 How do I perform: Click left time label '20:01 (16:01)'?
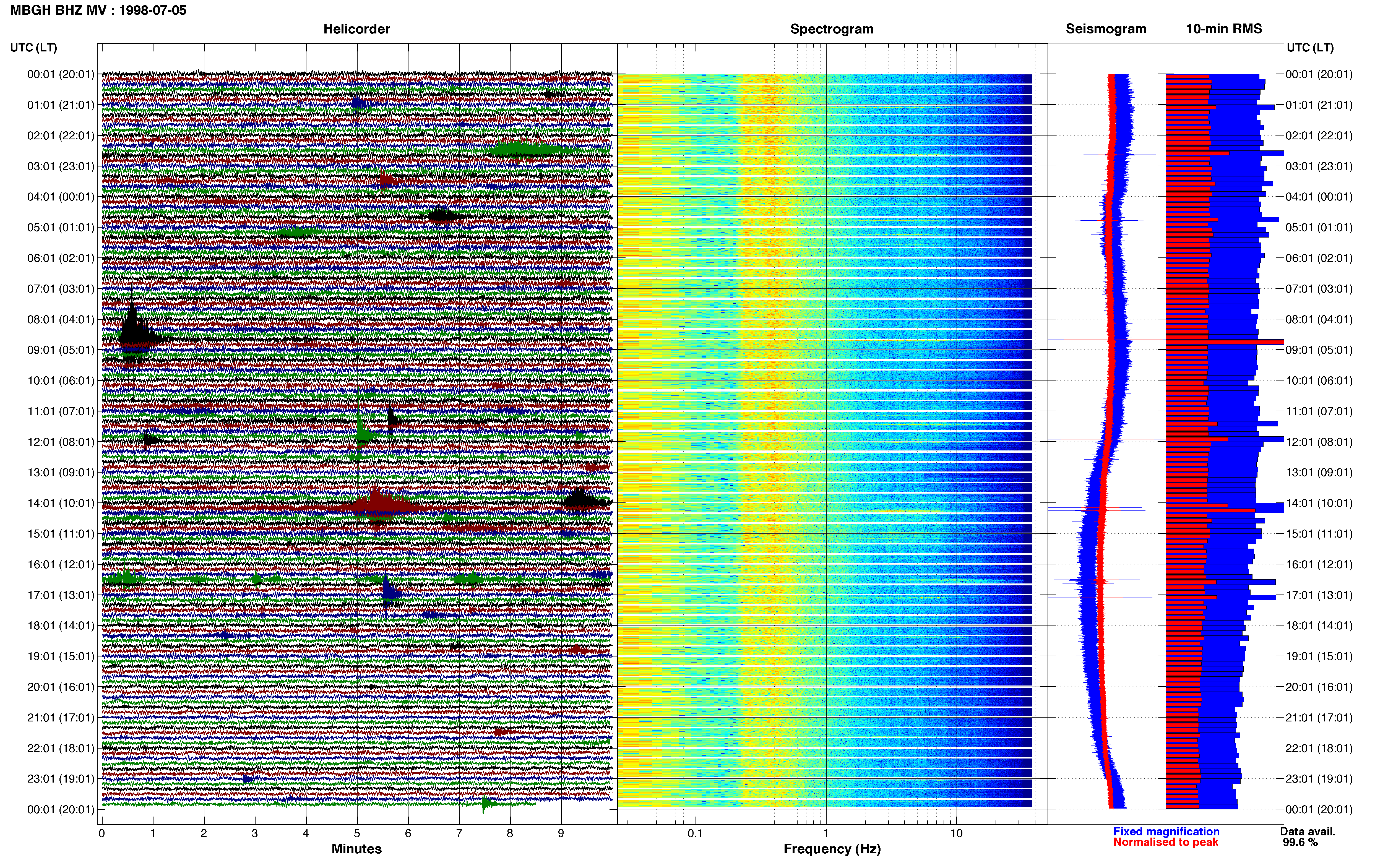[60, 687]
